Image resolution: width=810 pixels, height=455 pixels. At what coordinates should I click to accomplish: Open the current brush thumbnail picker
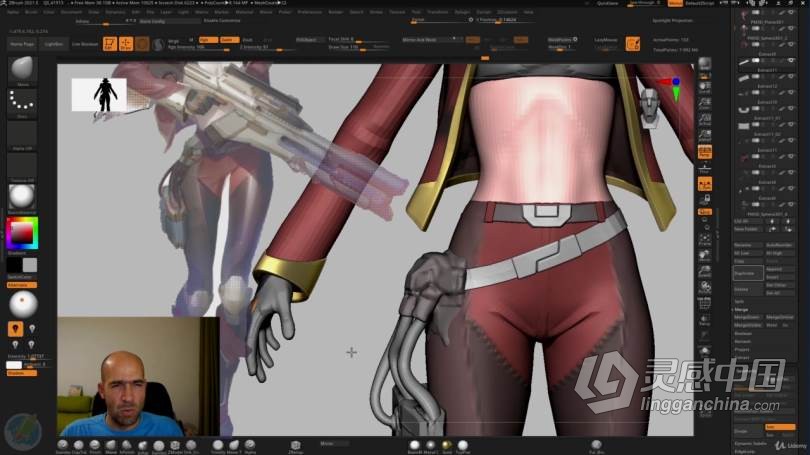tap(22, 70)
